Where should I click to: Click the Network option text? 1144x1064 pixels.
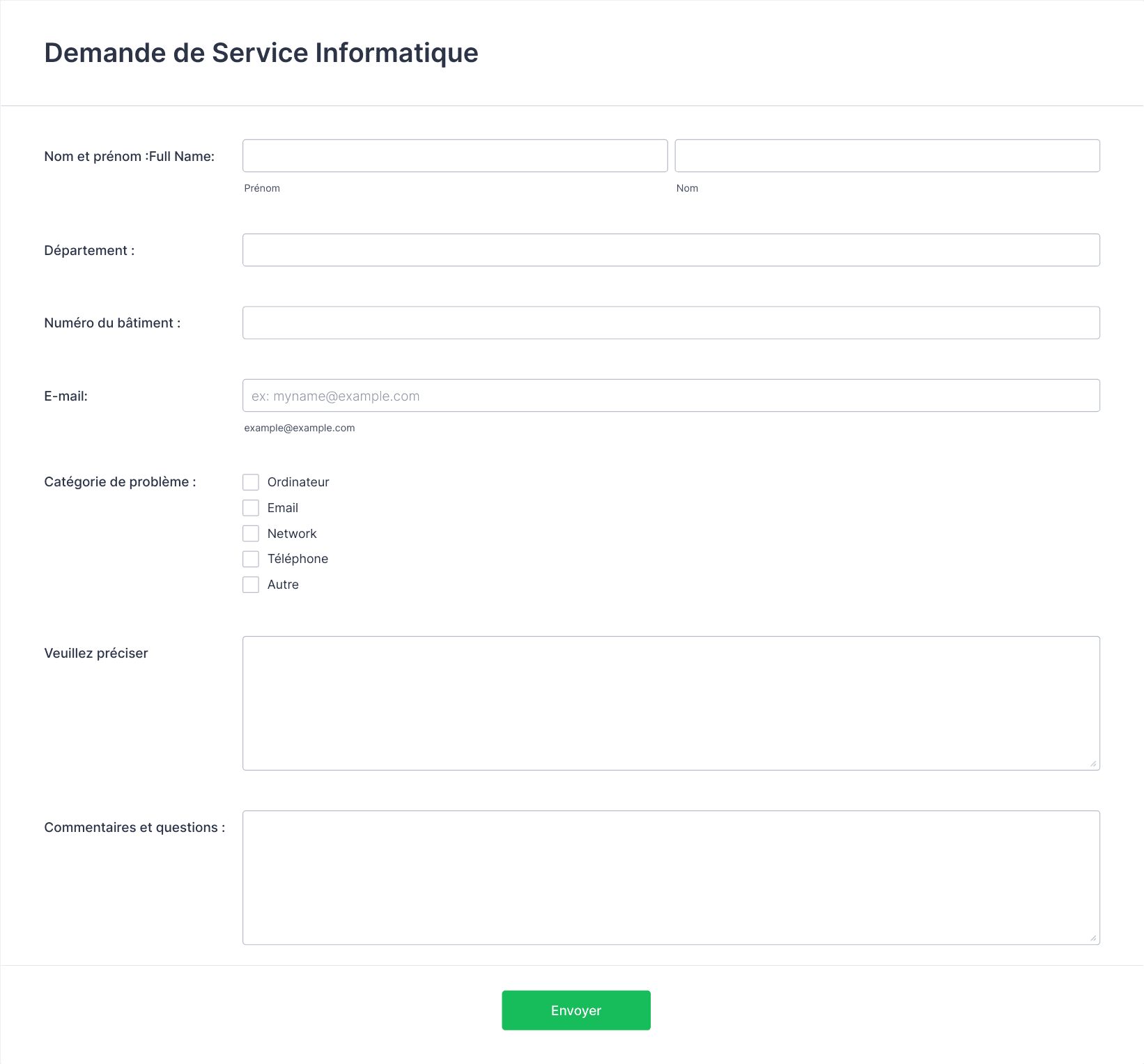[x=292, y=534]
